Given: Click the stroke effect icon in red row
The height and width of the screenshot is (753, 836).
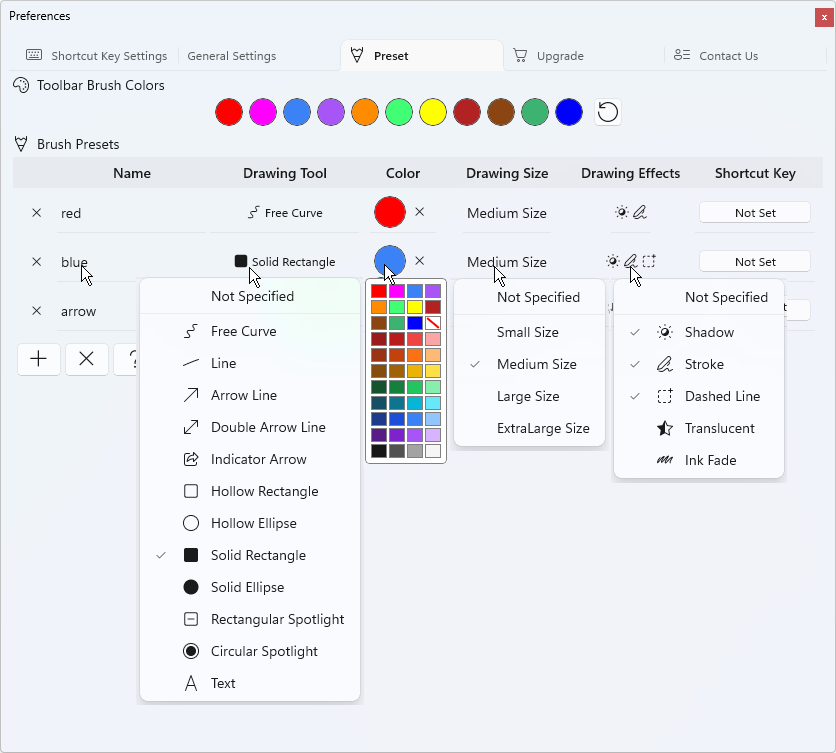Looking at the screenshot, I should click(640, 212).
